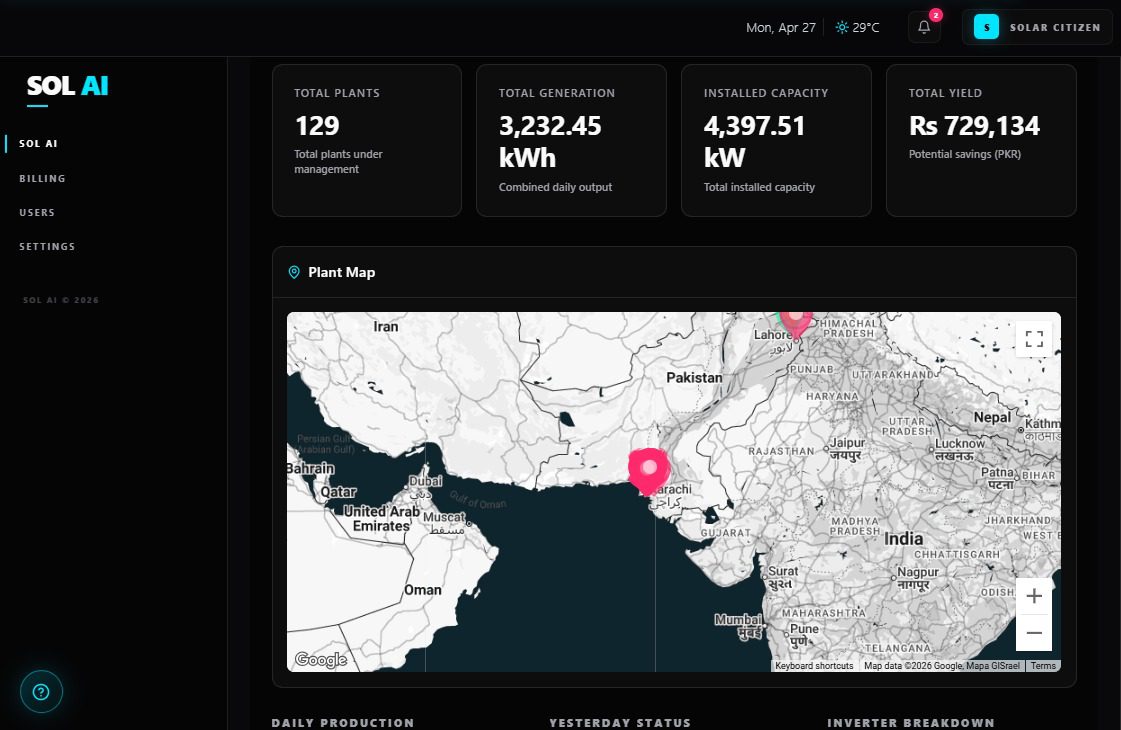This screenshot has height=730, width=1121.
Task: Click the Plant Map heading
Action: (342, 272)
